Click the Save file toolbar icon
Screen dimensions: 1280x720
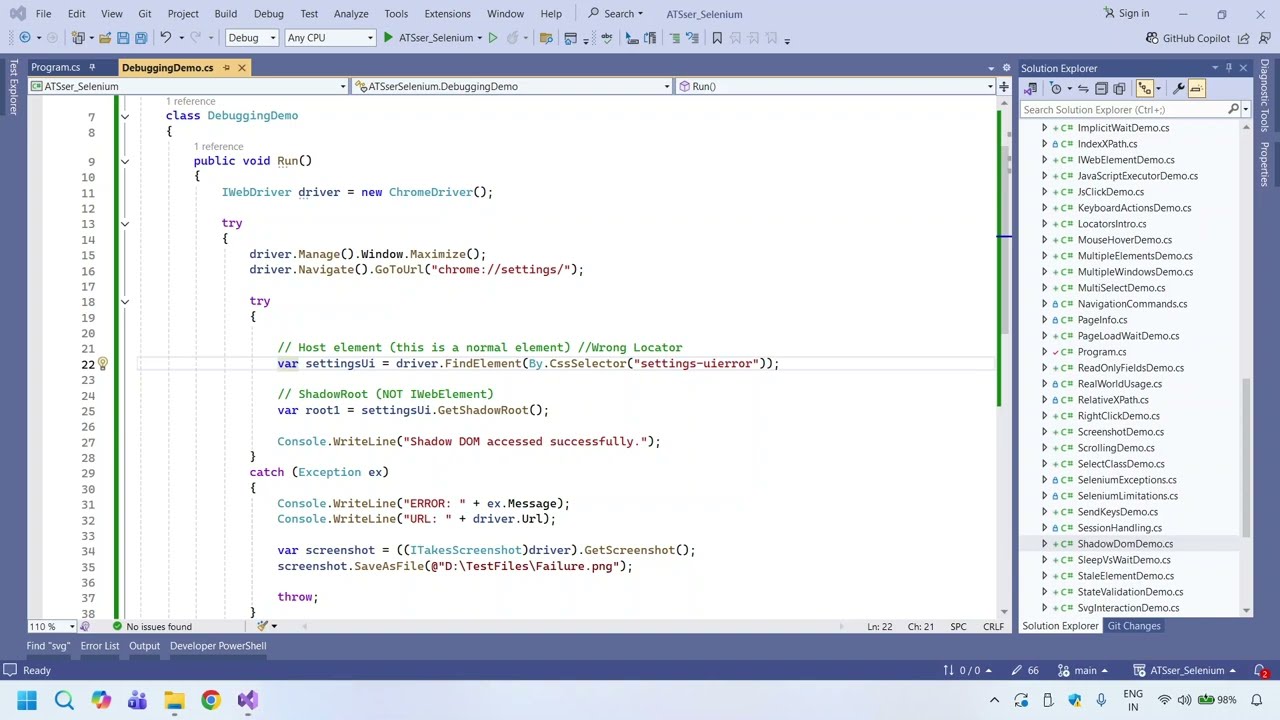[x=123, y=38]
